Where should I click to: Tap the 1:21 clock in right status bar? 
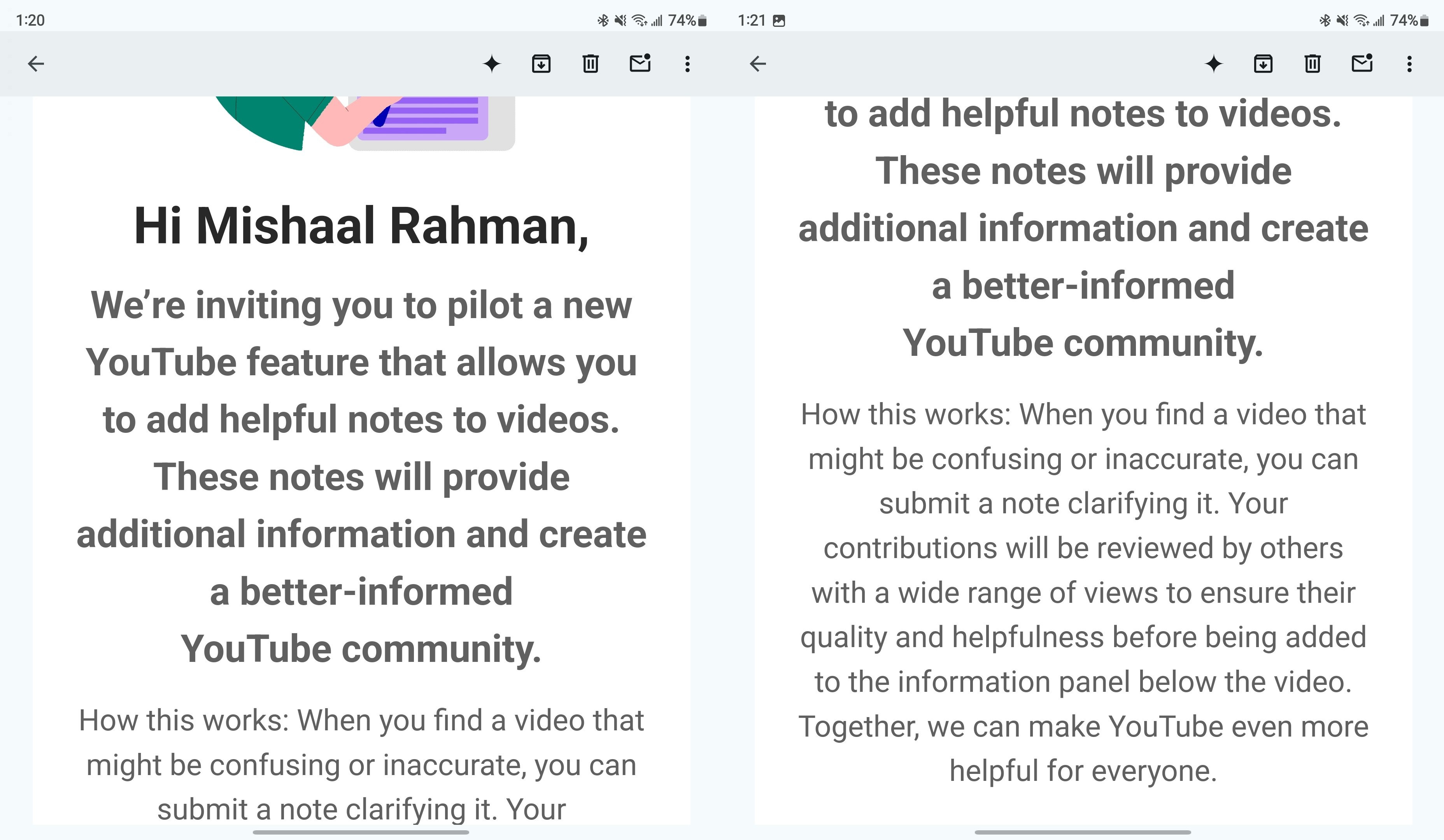pyautogui.click(x=752, y=21)
